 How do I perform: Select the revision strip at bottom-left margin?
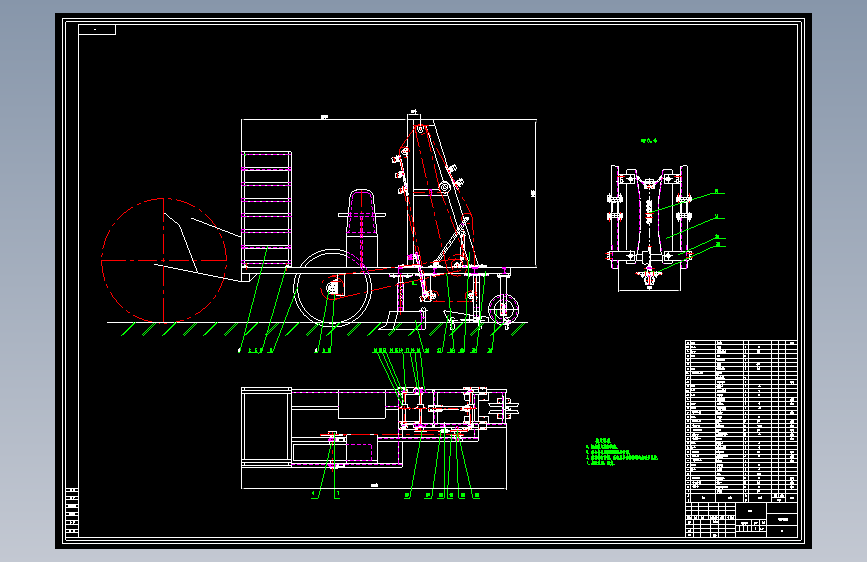(x=72, y=512)
